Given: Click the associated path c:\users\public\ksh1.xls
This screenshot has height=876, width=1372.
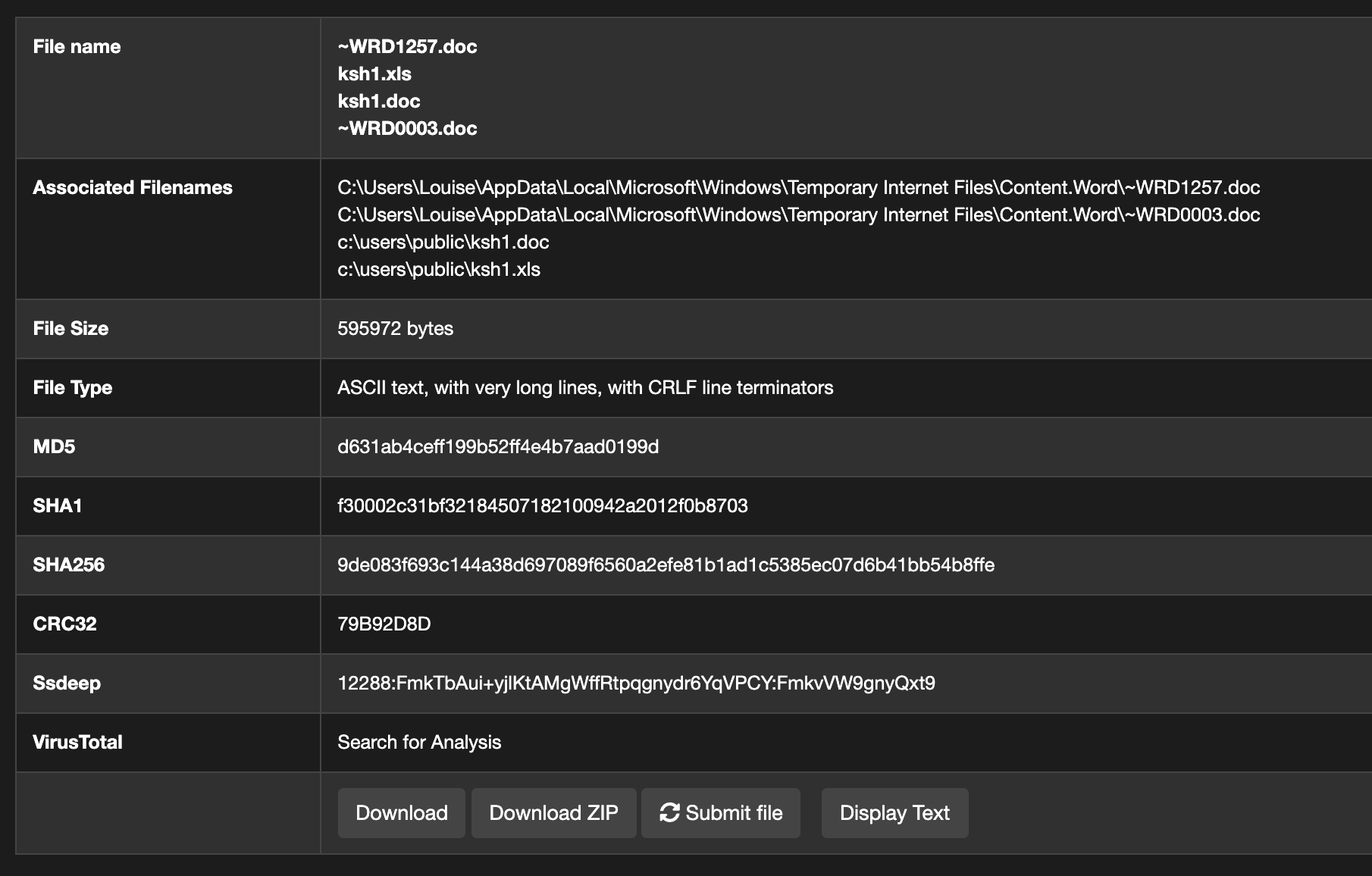Looking at the screenshot, I should 440,269.
